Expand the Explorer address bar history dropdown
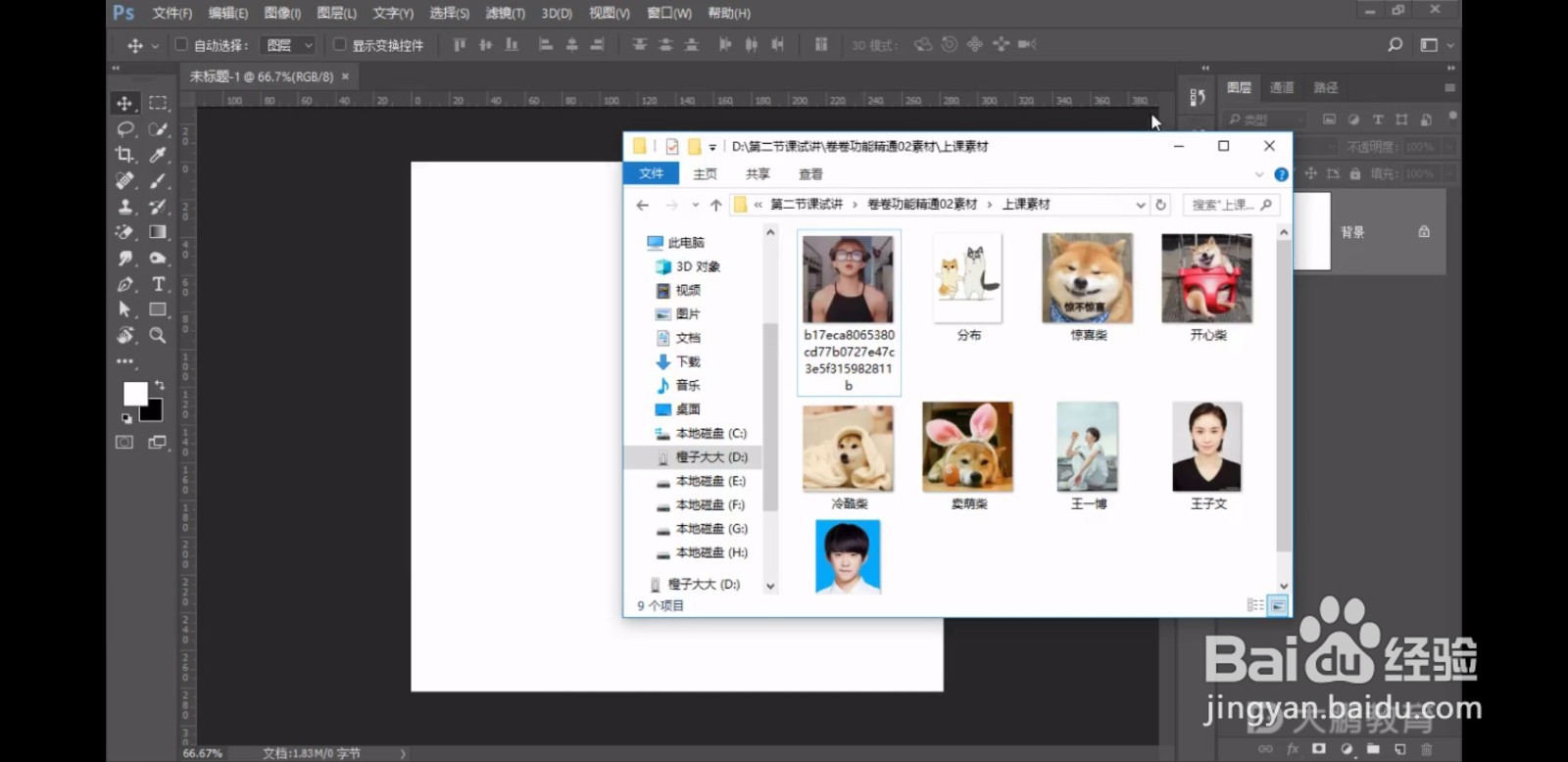This screenshot has height=762, width=1568. 1140,205
